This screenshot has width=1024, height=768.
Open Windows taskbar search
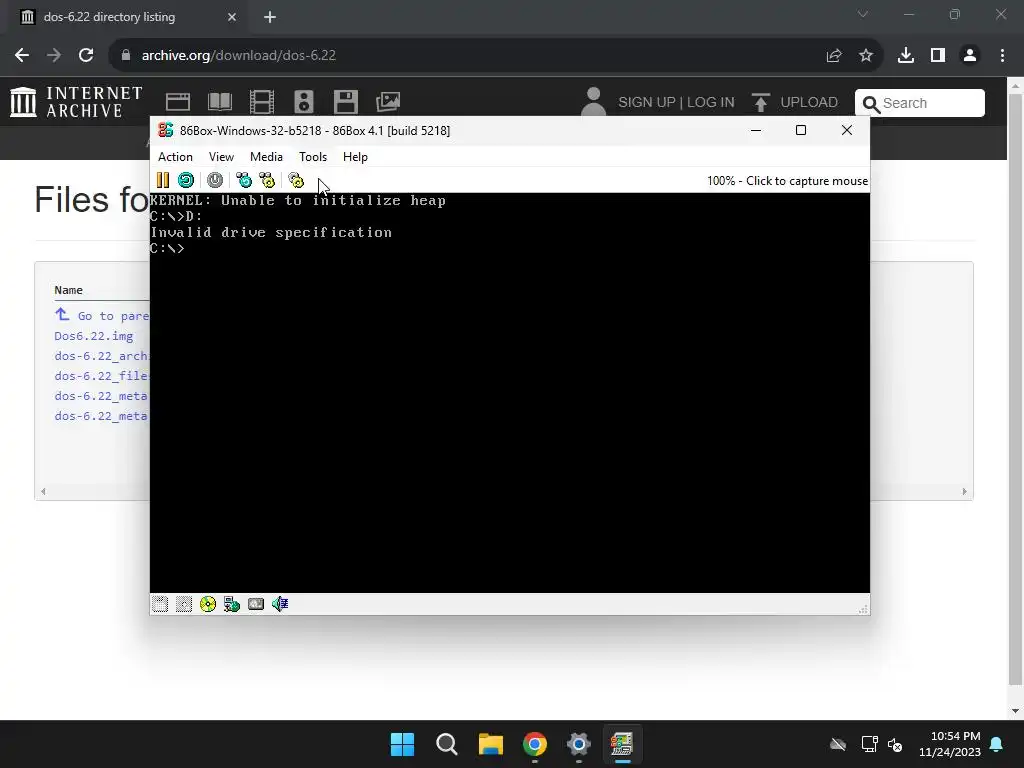pyautogui.click(x=447, y=744)
